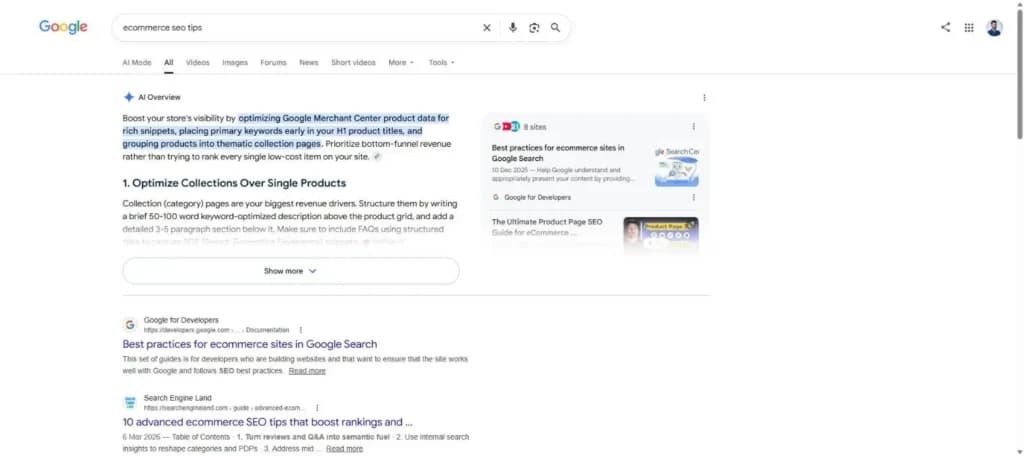Viewport: 1024px width, 456px height.
Task: Start voice search with the microphone icon
Action: [x=513, y=27]
